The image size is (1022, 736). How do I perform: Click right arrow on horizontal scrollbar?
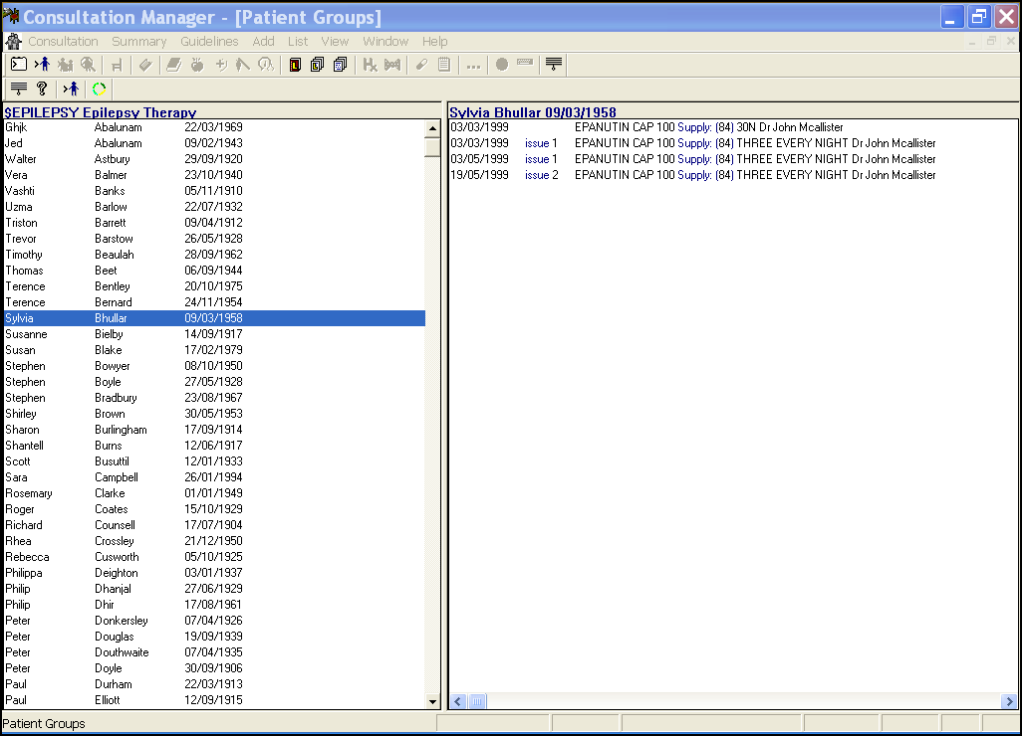(x=1009, y=702)
